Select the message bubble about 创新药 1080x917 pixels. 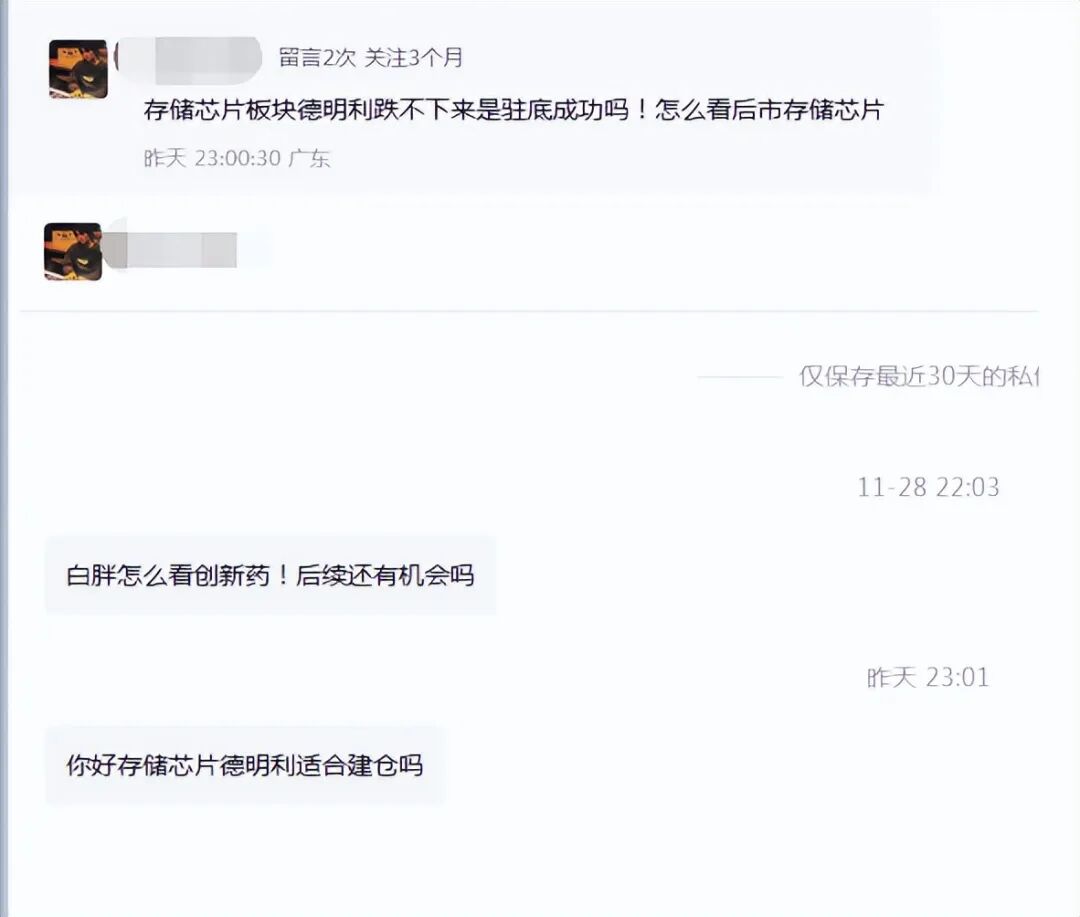pos(271,575)
